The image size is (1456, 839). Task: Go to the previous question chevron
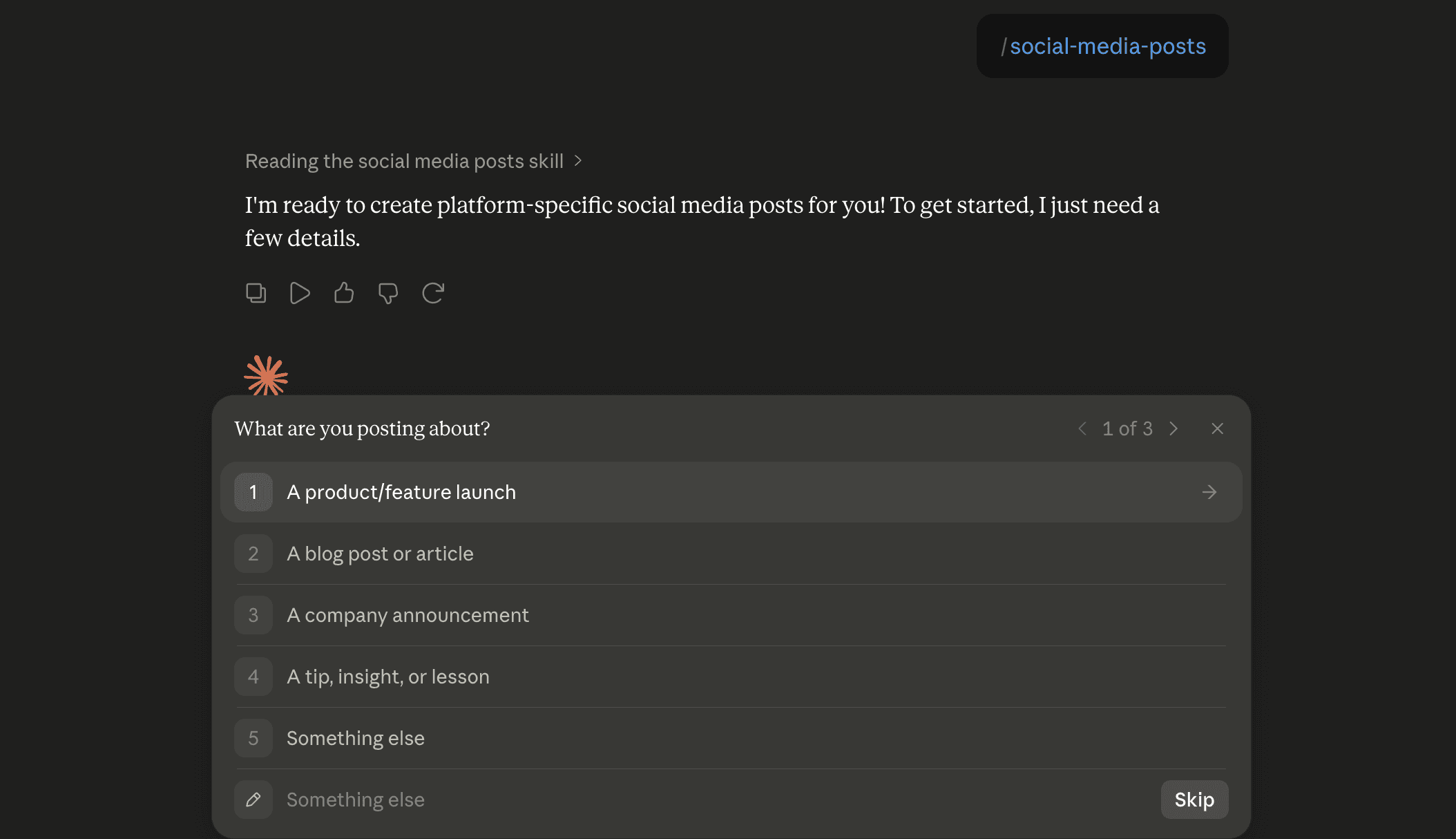[1082, 428]
